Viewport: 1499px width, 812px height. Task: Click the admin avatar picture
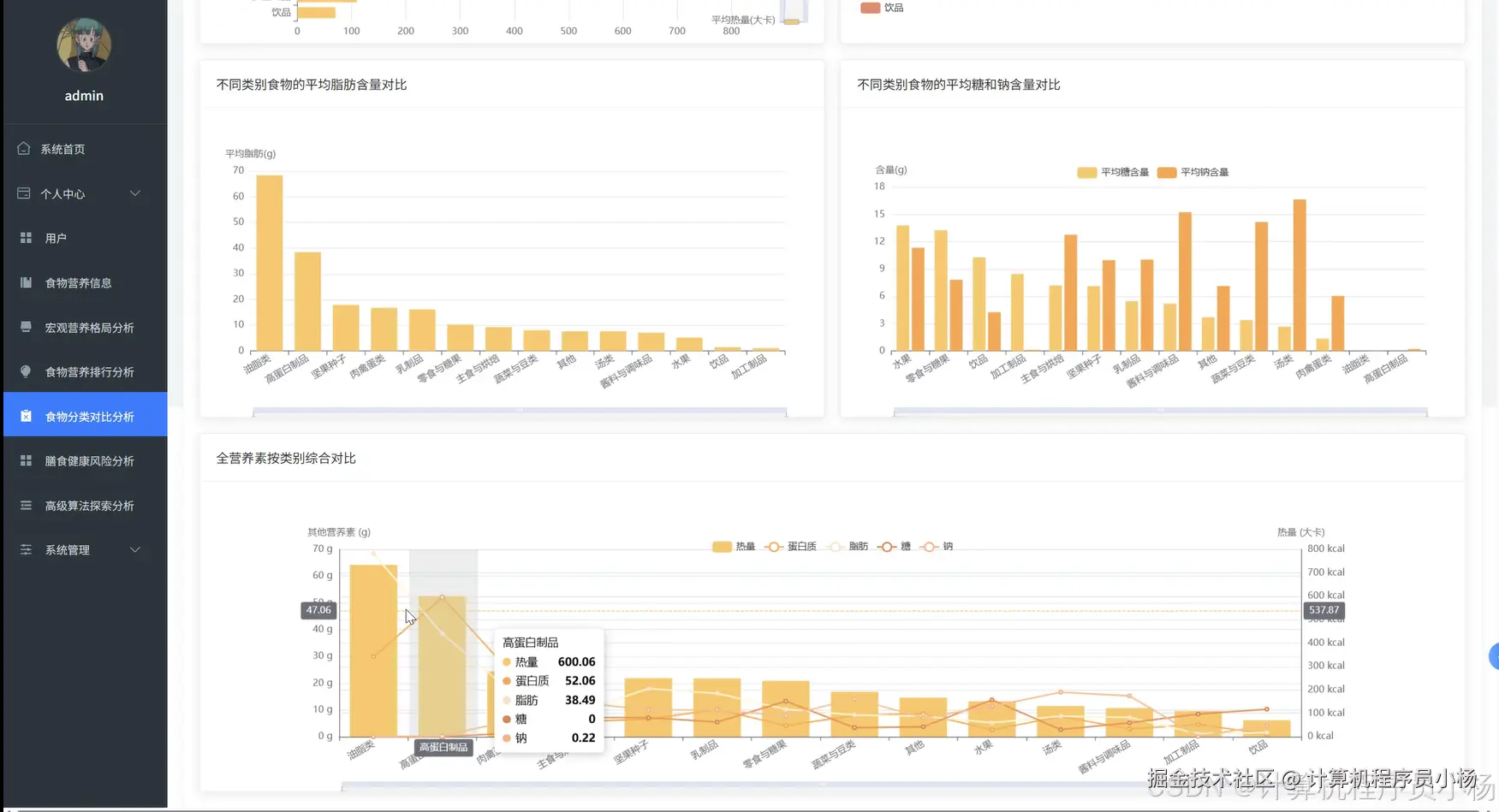click(x=84, y=45)
